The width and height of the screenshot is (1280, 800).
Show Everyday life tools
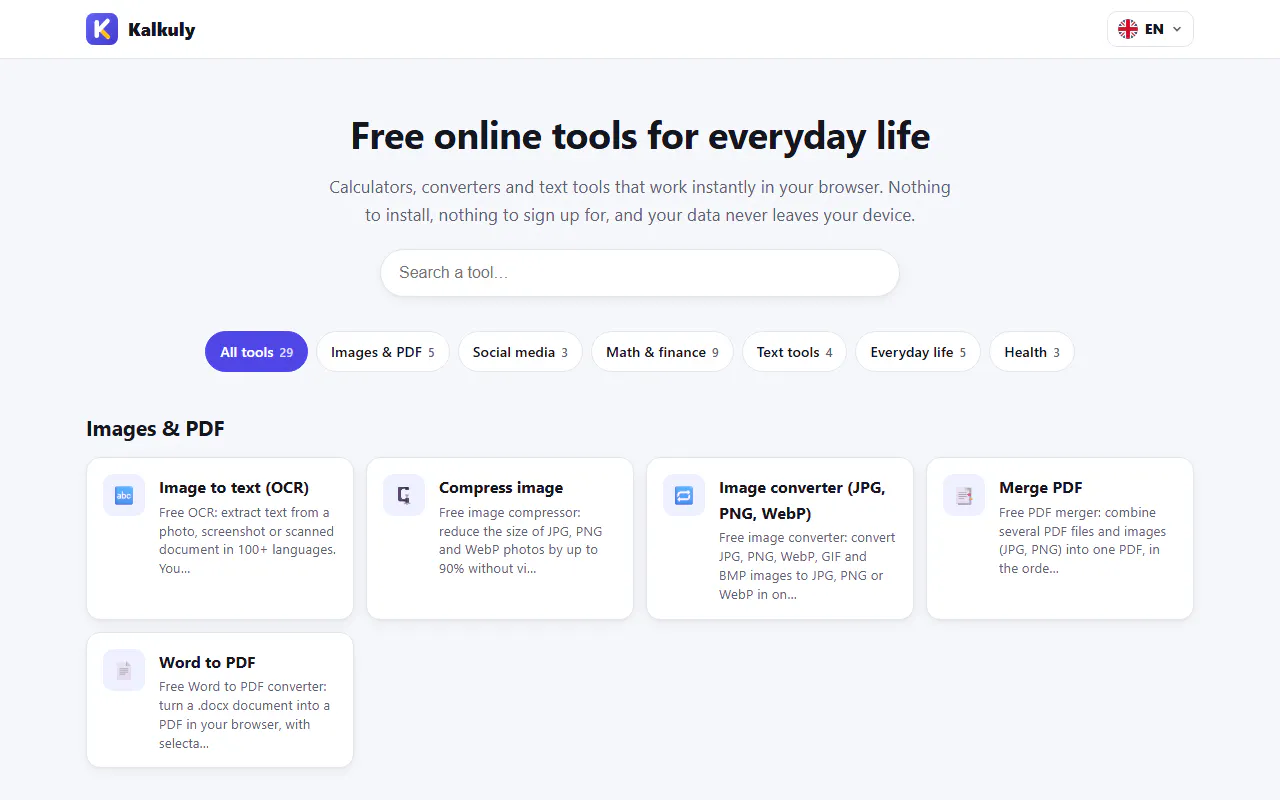click(x=918, y=352)
